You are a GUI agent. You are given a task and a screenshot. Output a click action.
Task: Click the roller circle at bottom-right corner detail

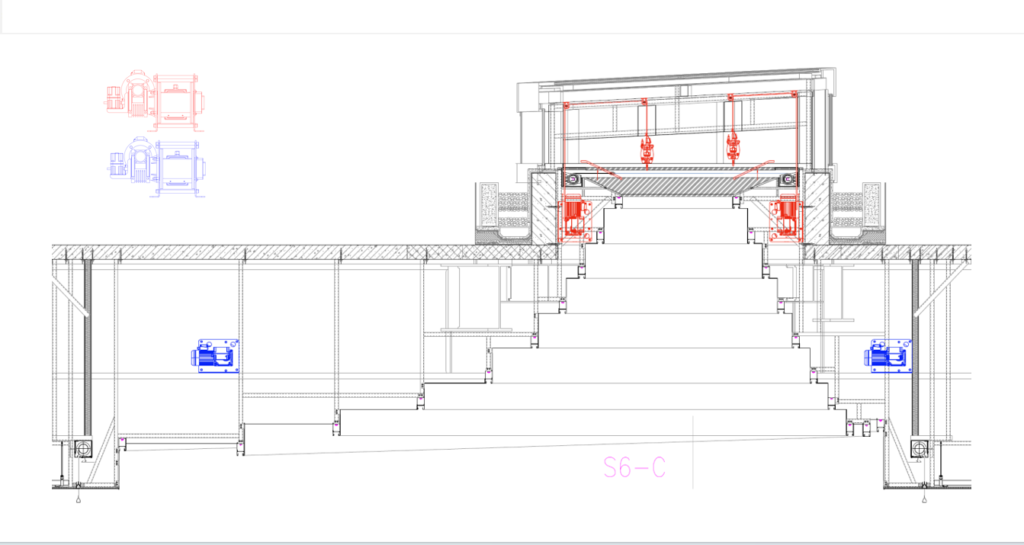tap(920, 448)
